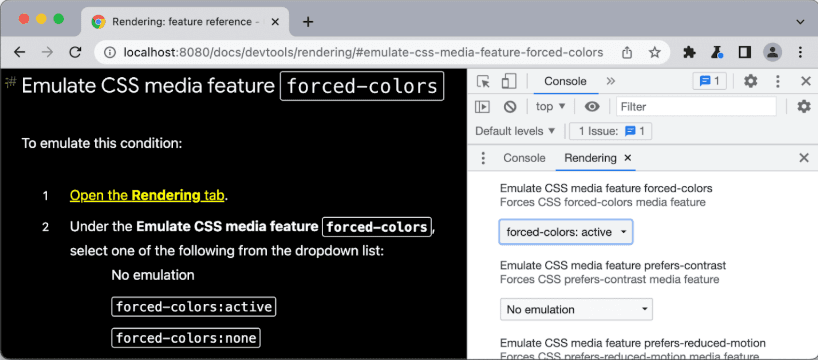Click the heading anchor hash icon
The height and width of the screenshot is (360, 818).
coord(11,82)
